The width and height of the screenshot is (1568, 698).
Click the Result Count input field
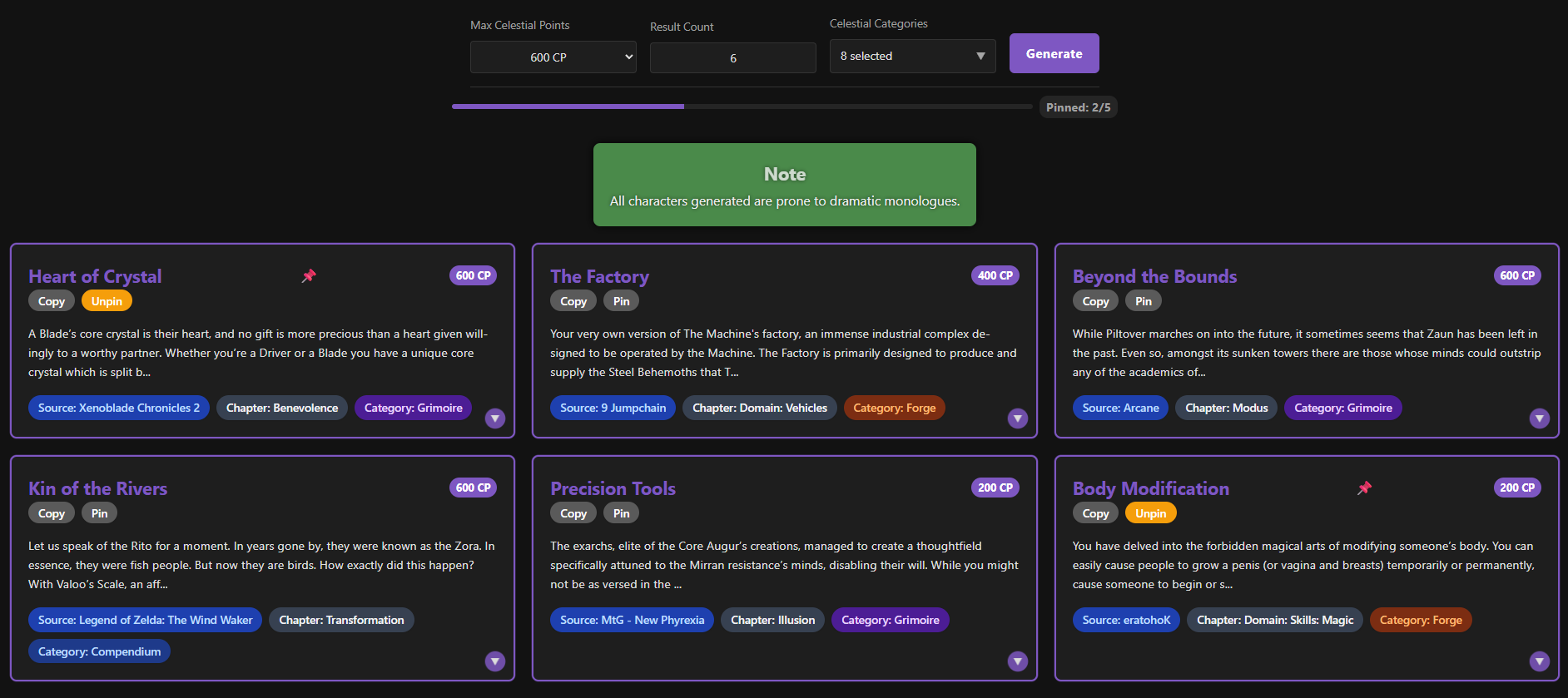(x=732, y=58)
